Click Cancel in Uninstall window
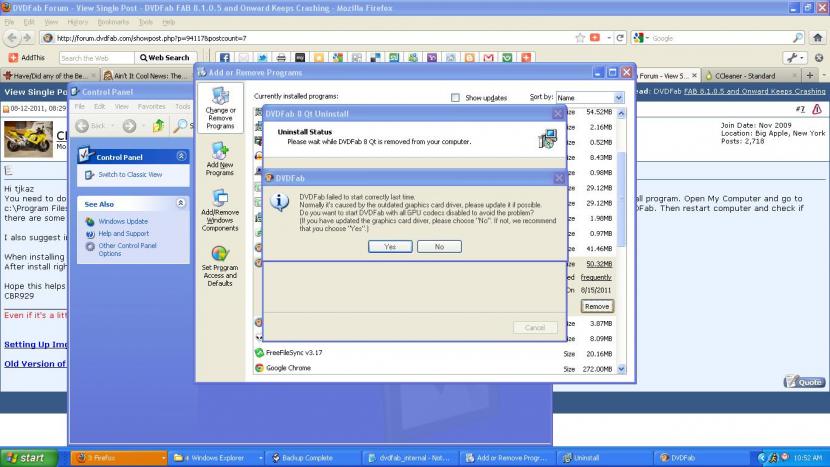 [535, 328]
